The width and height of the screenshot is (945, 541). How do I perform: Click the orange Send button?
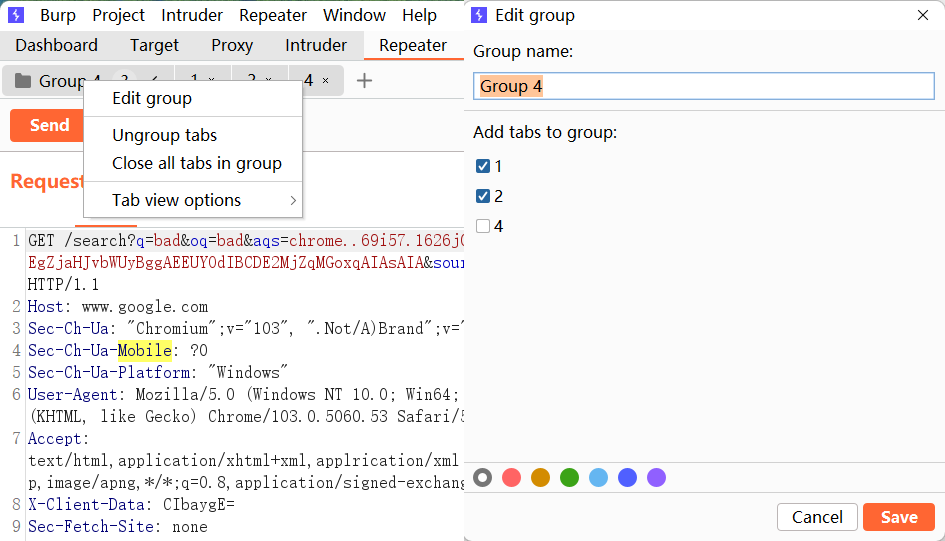click(47, 125)
